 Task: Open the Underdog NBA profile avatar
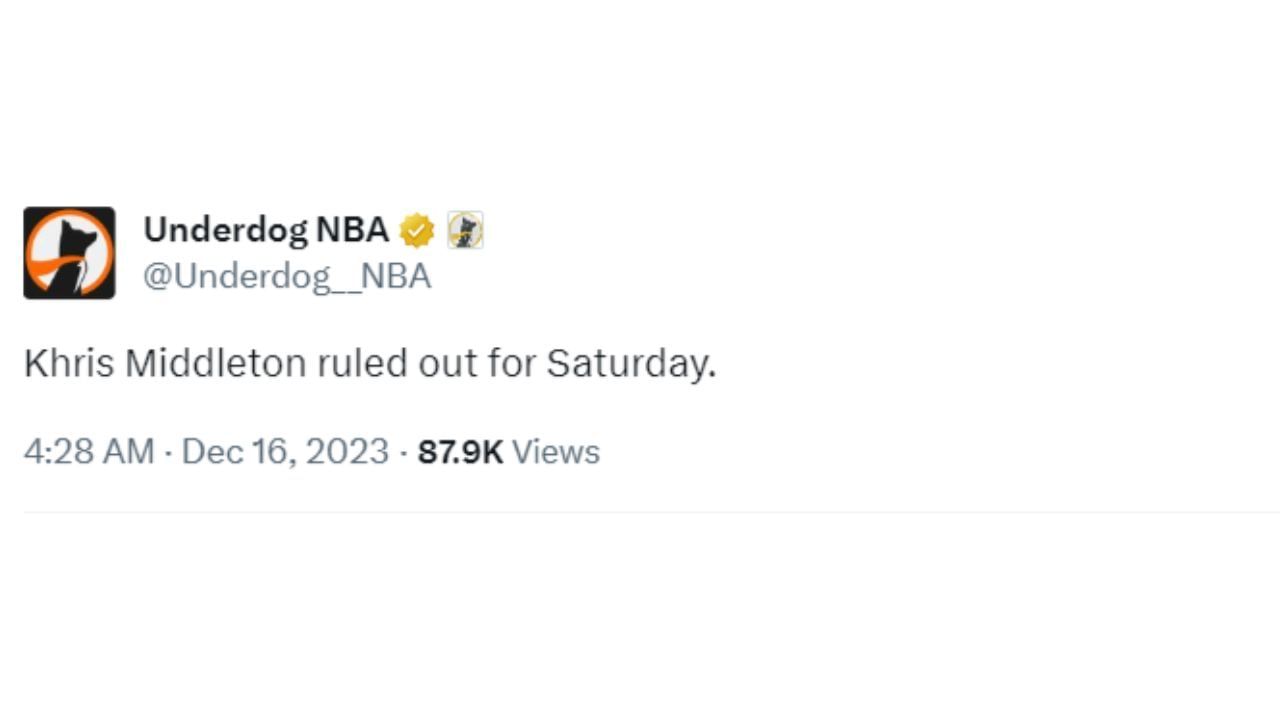(69, 253)
